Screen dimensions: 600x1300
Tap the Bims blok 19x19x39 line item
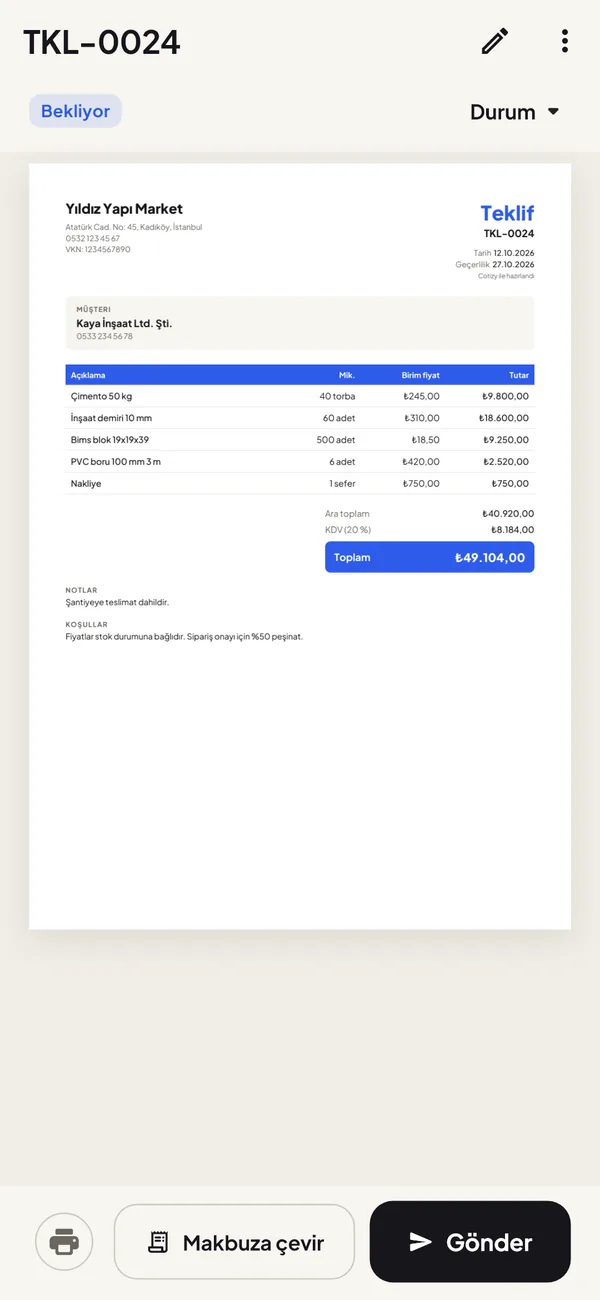[x=110, y=440]
